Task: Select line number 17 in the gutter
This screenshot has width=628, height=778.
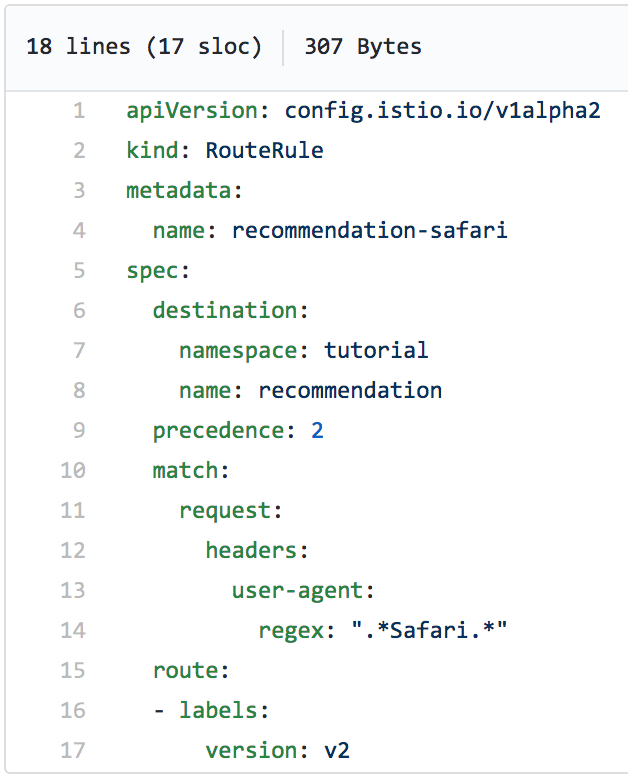Action: (73, 750)
